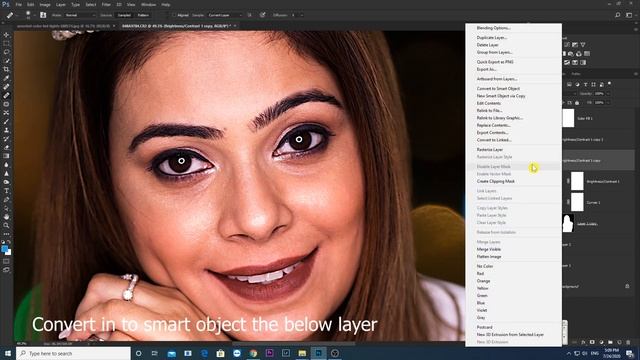640x360 pixels.
Task: Select the Lasso tool
Action: tap(6, 52)
